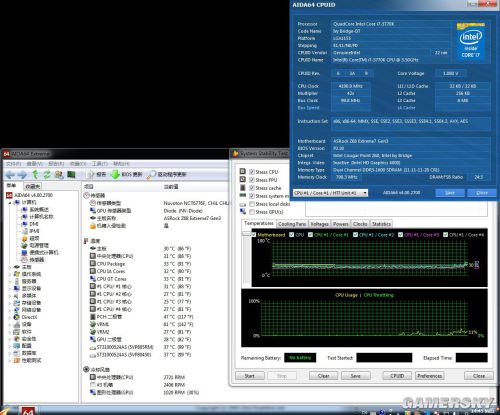The image size is (500, 415).
Task: Expand the DirectX tree node
Action: click(x=10, y=317)
